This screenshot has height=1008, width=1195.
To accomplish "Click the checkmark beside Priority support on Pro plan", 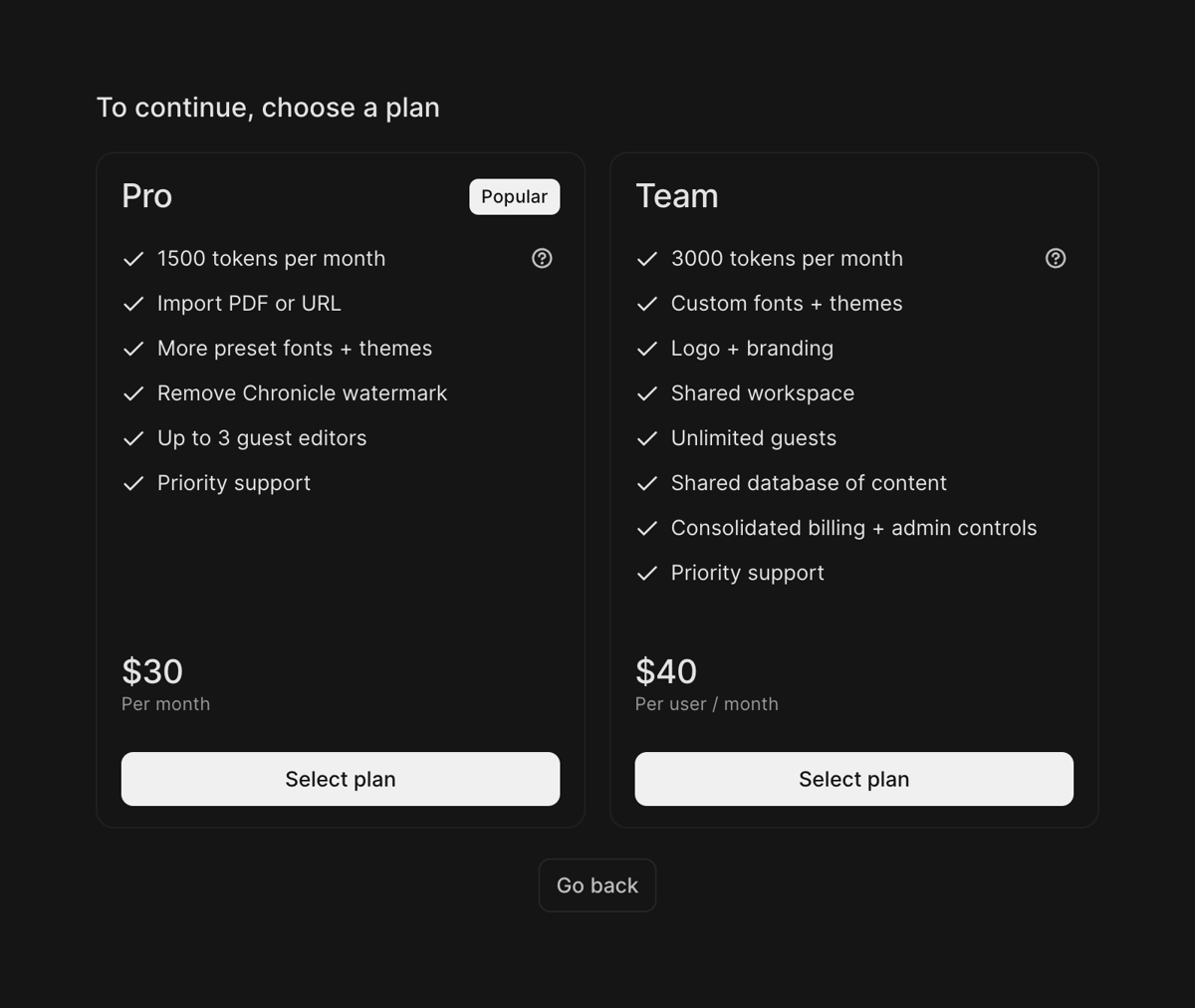I will coord(133,482).
